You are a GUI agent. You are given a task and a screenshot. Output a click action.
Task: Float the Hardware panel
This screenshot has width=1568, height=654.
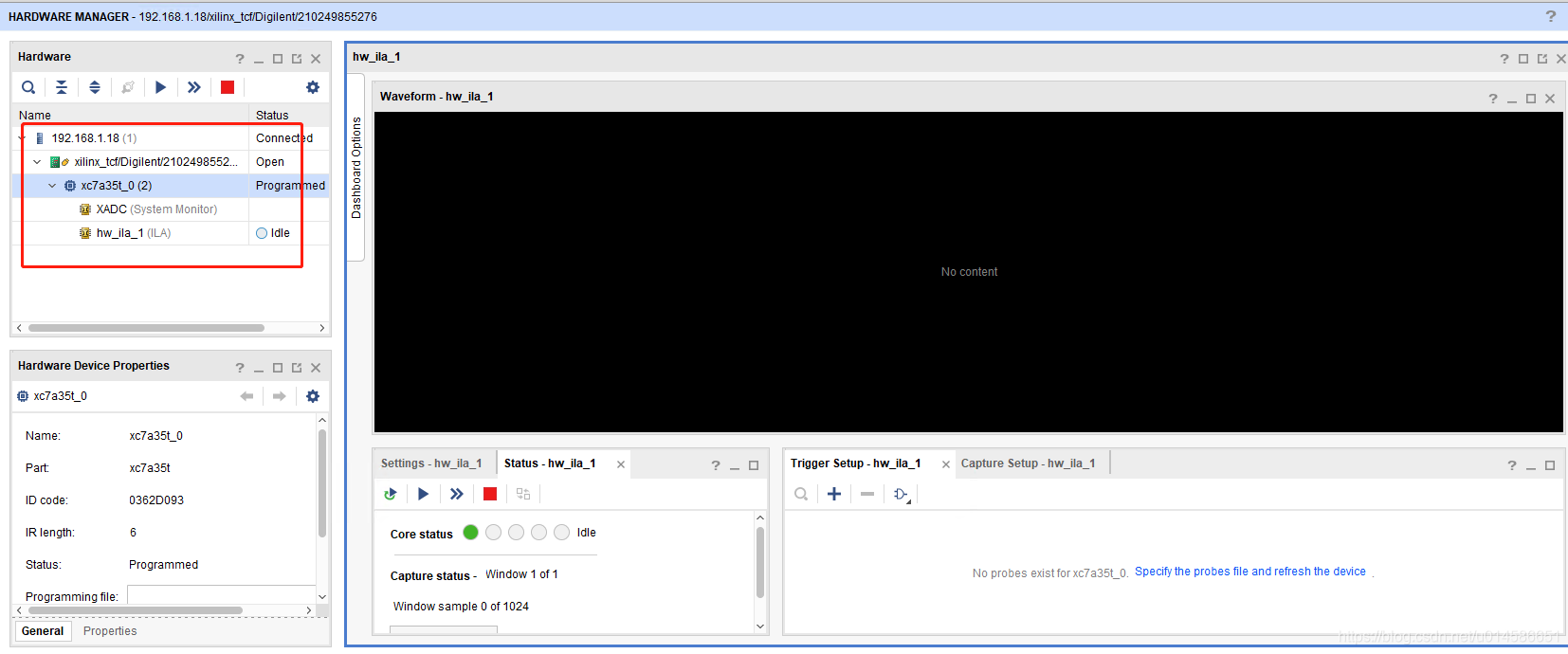click(x=297, y=59)
